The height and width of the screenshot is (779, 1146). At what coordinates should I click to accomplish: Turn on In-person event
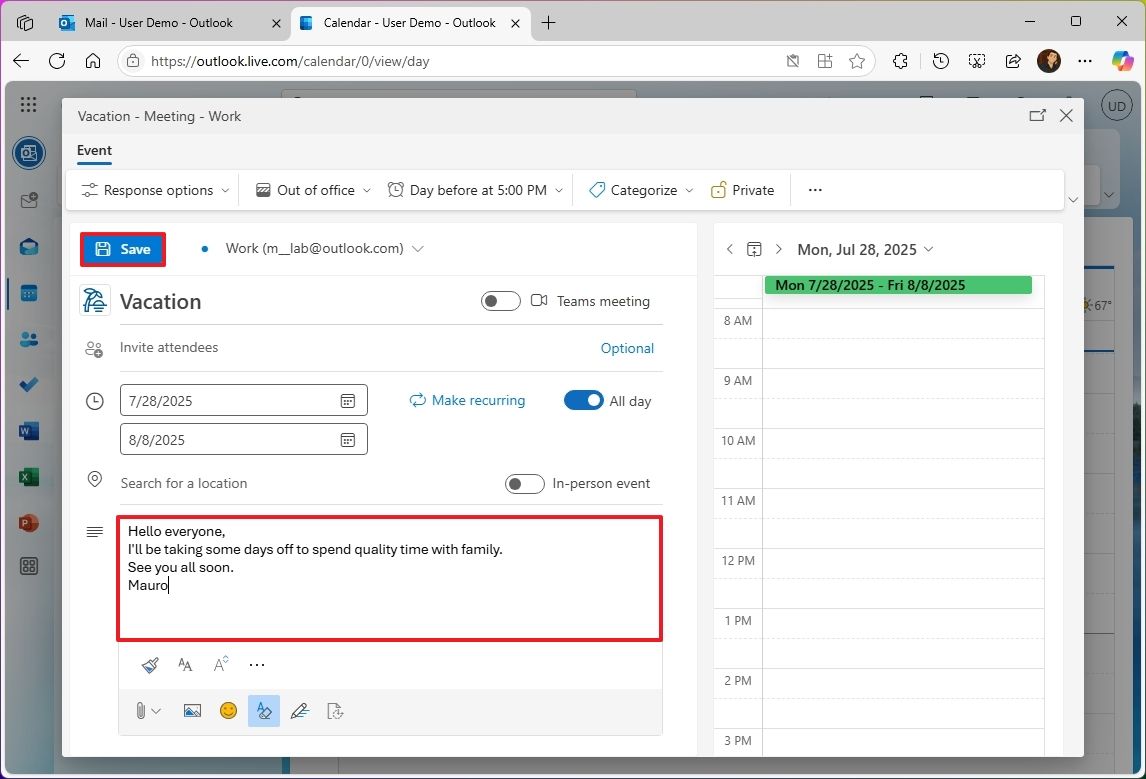(524, 483)
